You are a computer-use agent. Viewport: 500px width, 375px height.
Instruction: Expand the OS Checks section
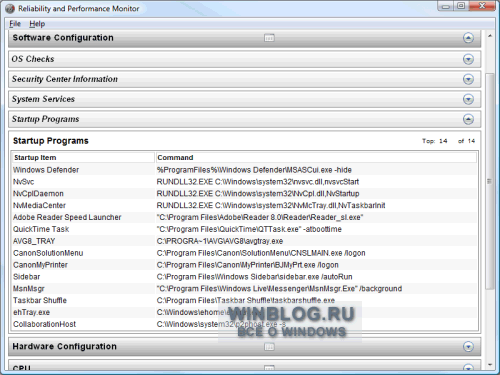click(468, 59)
